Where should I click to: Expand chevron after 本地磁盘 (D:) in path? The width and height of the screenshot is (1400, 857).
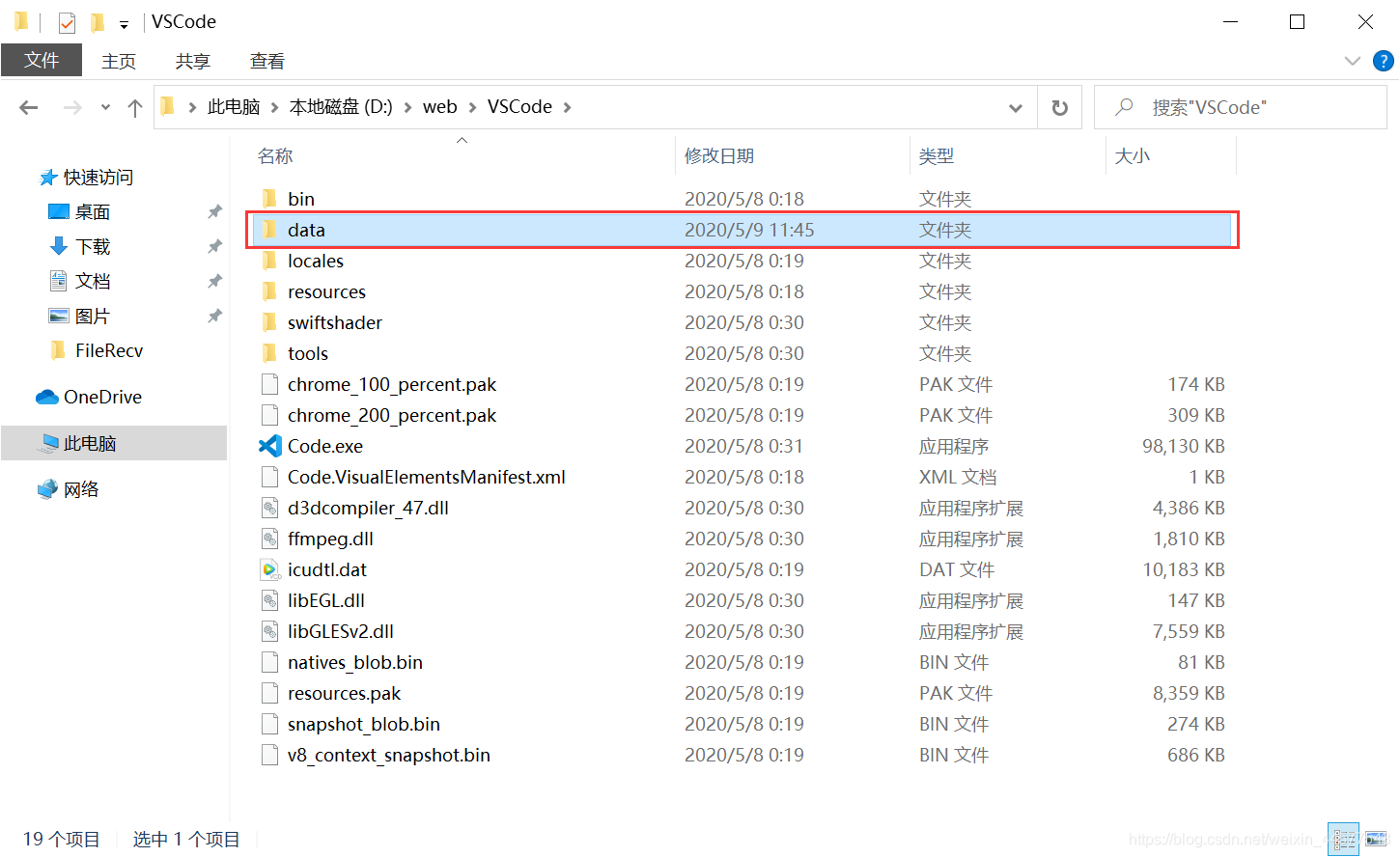pyautogui.click(x=408, y=107)
